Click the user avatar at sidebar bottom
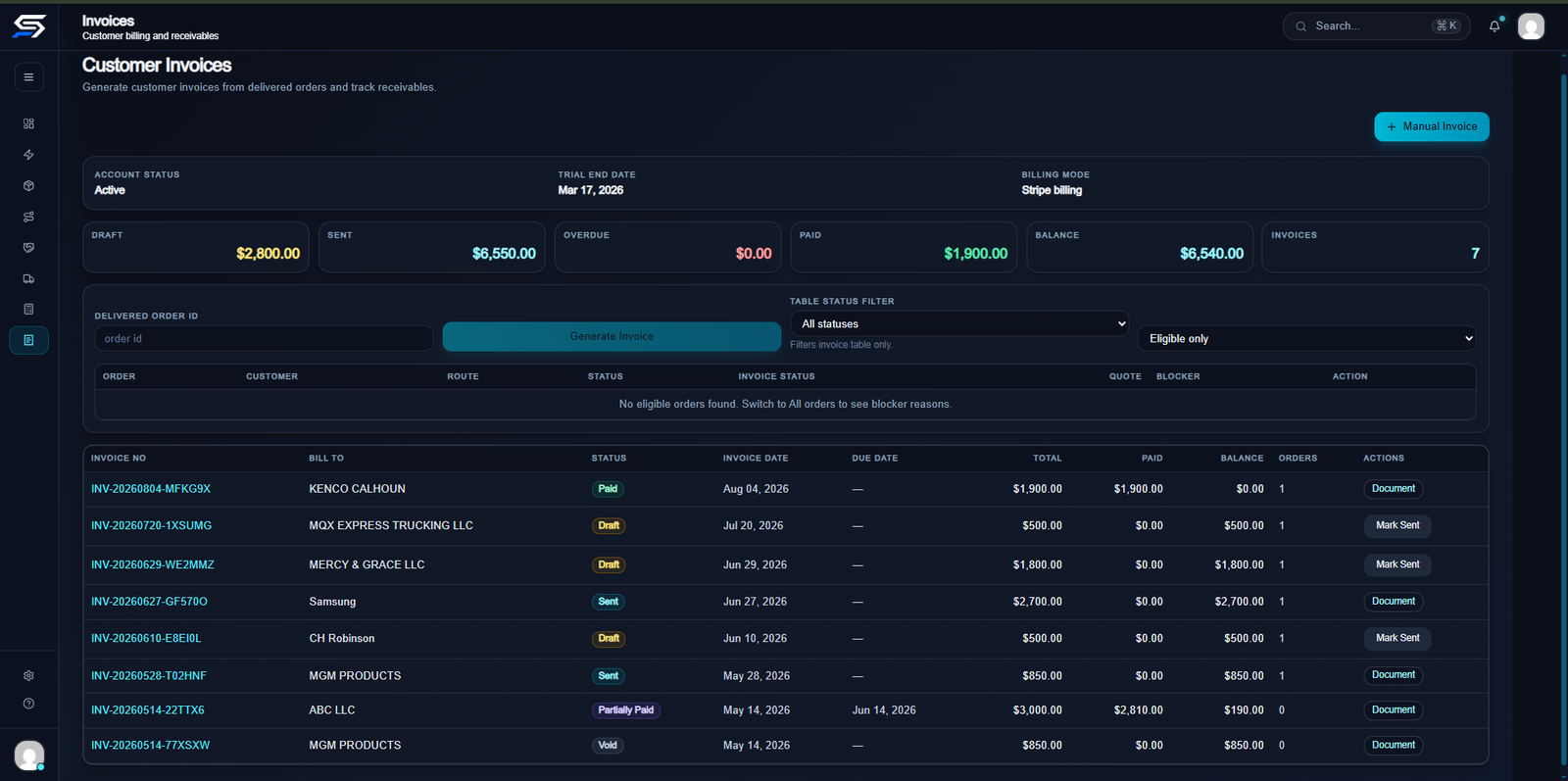This screenshot has width=1568, height=781. (29, 755)
